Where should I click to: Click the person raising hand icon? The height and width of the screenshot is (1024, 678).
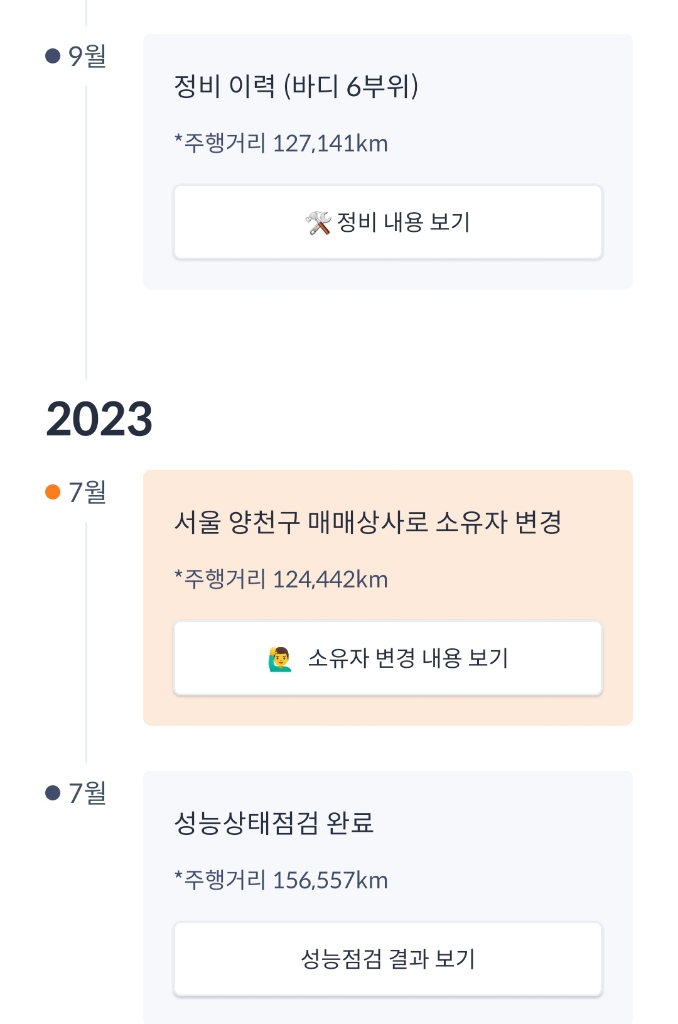coord(280,658)
